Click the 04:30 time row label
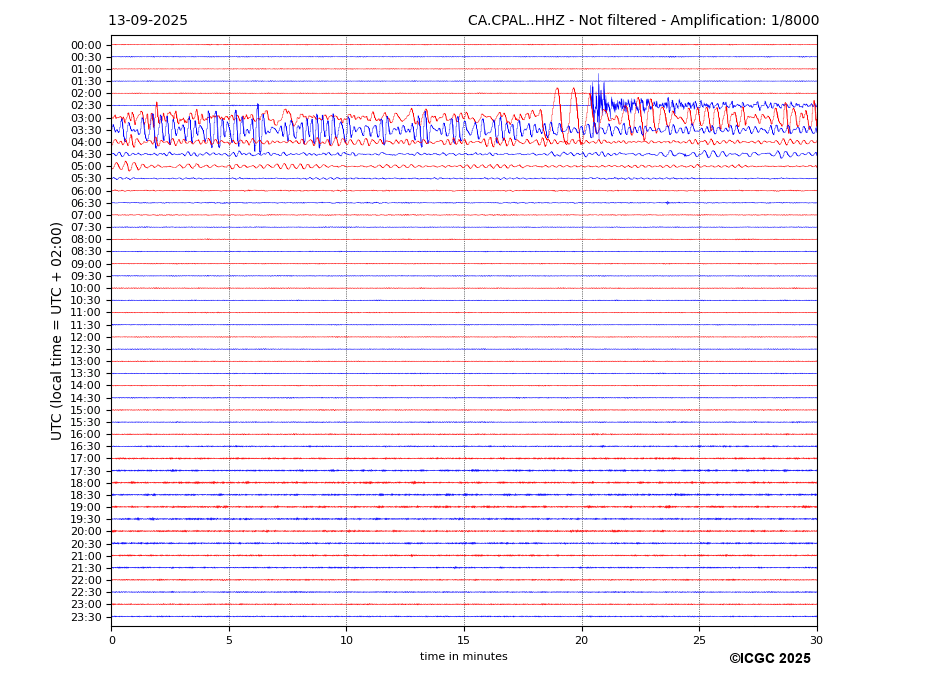The width and height of the screenshot is (927, 696). click(x=86, y=154)
